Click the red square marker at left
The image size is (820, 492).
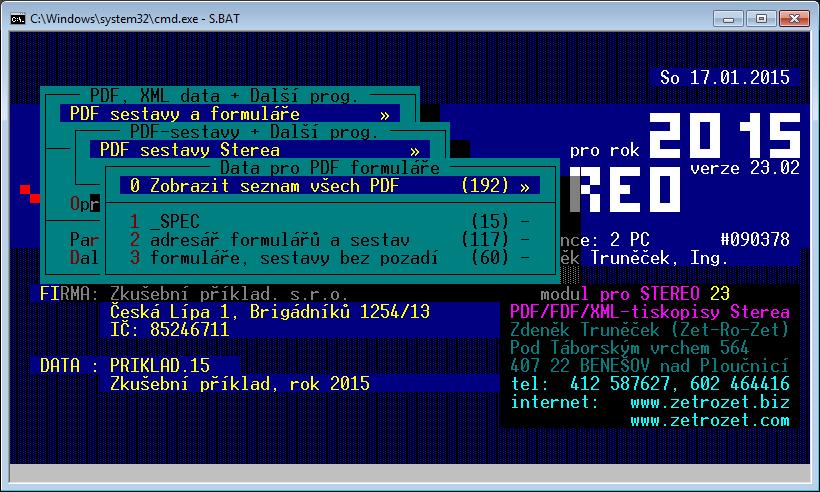(x=30, y=193)
